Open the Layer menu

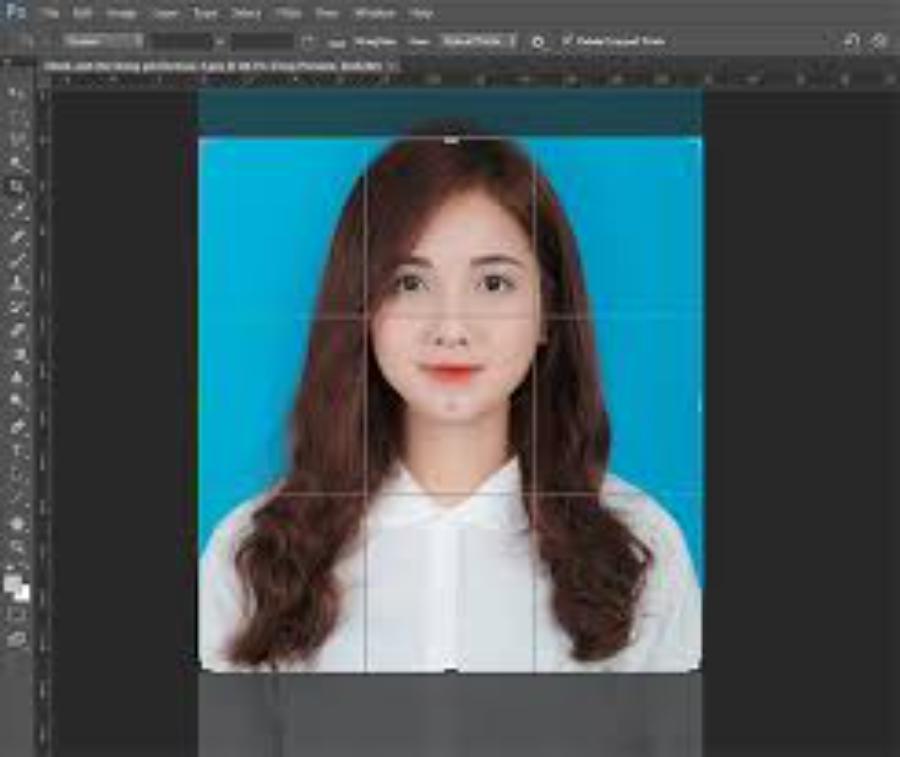pyautogui.click(x=165, y=13)
